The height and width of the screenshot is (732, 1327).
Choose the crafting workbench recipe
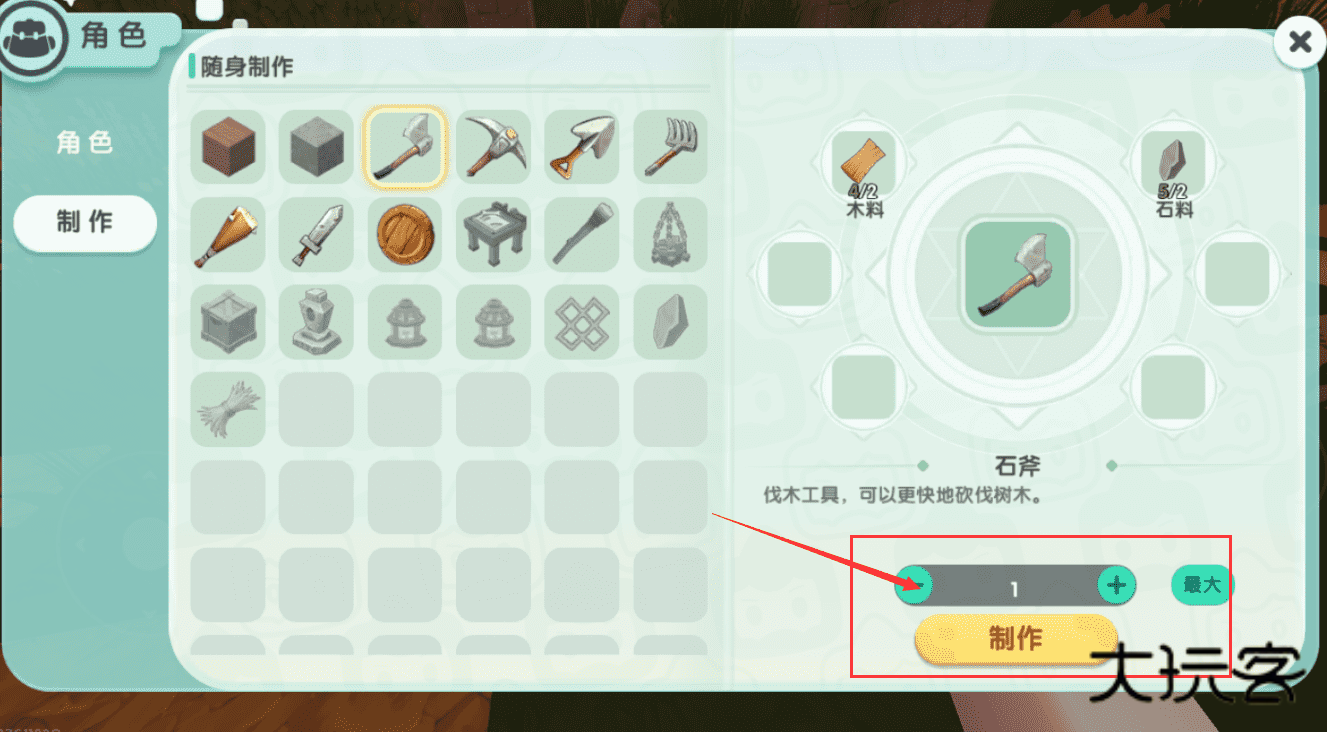pyautogui.click(x=494, y=235)
